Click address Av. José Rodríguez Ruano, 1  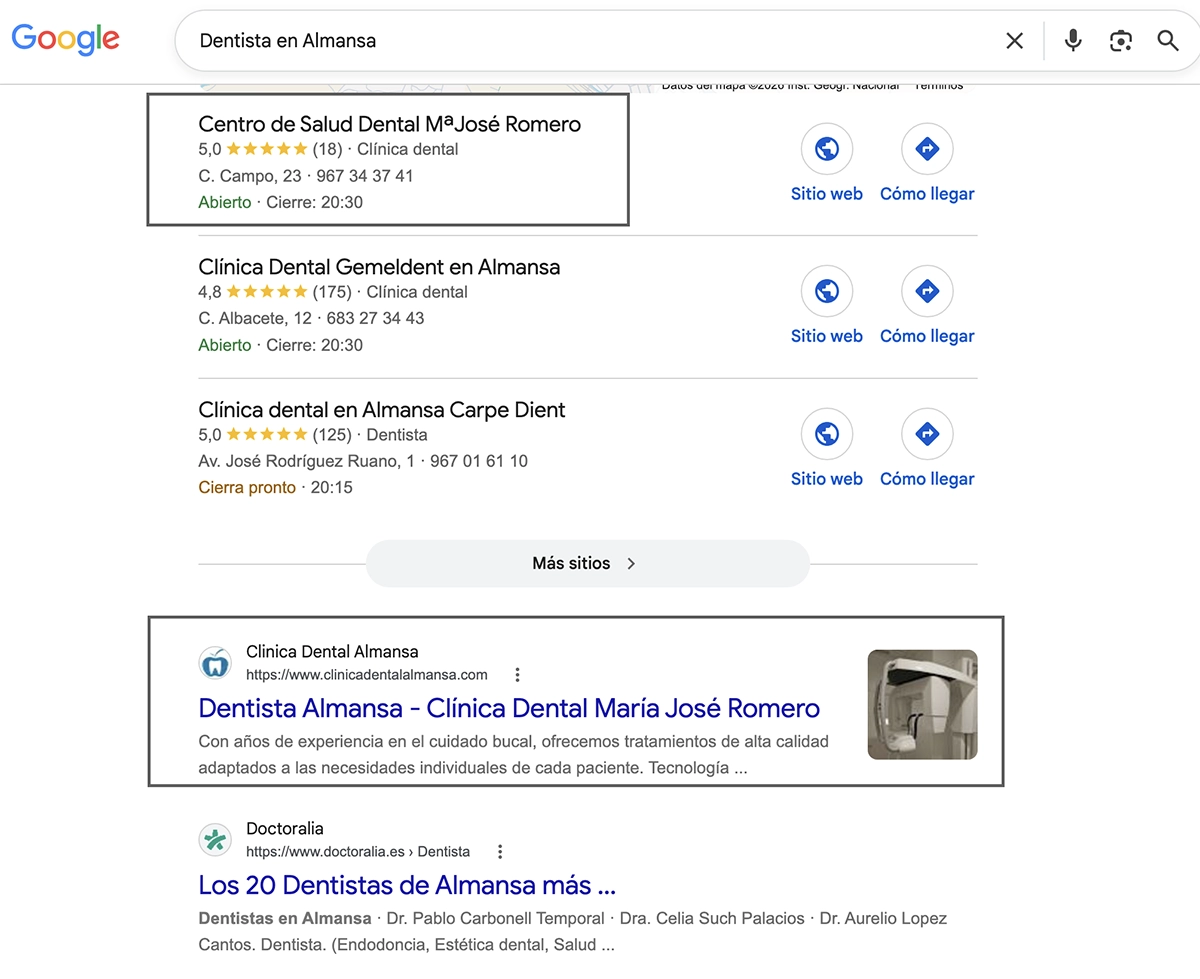[x=306, y=461]
